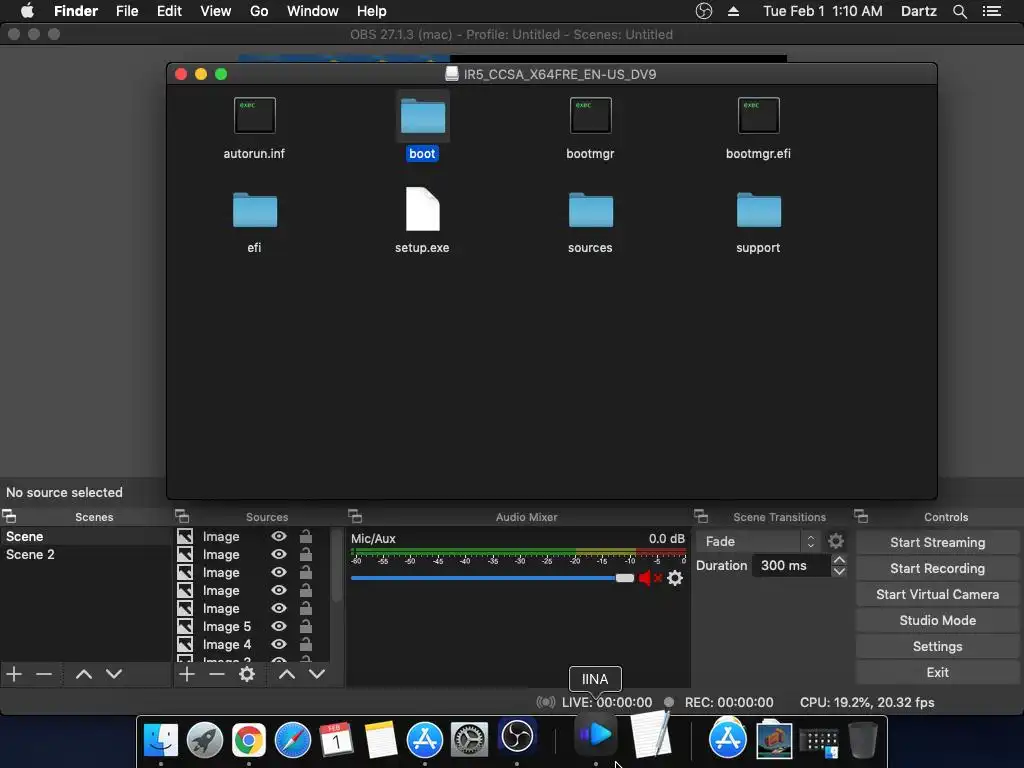Open the Window menu
The image size is (1024, 768).
click(x=313, y=11)
